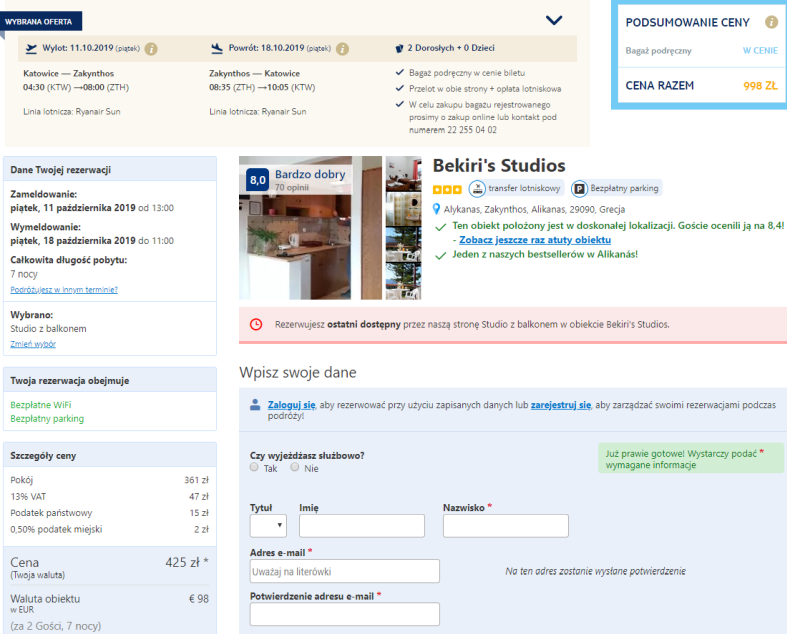787x635 pixels.
Task: Open second small thumbnail photo
Action: pos(404,209)
